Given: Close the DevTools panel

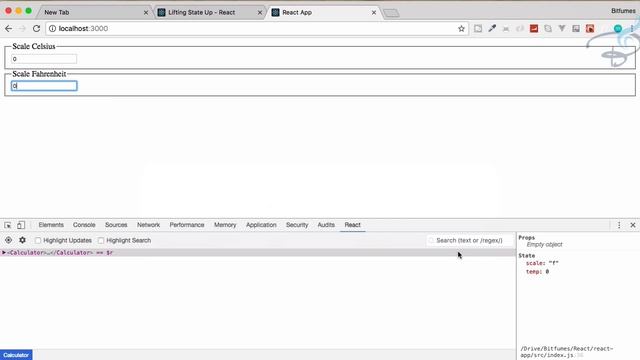Looking at the screenshot, I should point(633,225).
